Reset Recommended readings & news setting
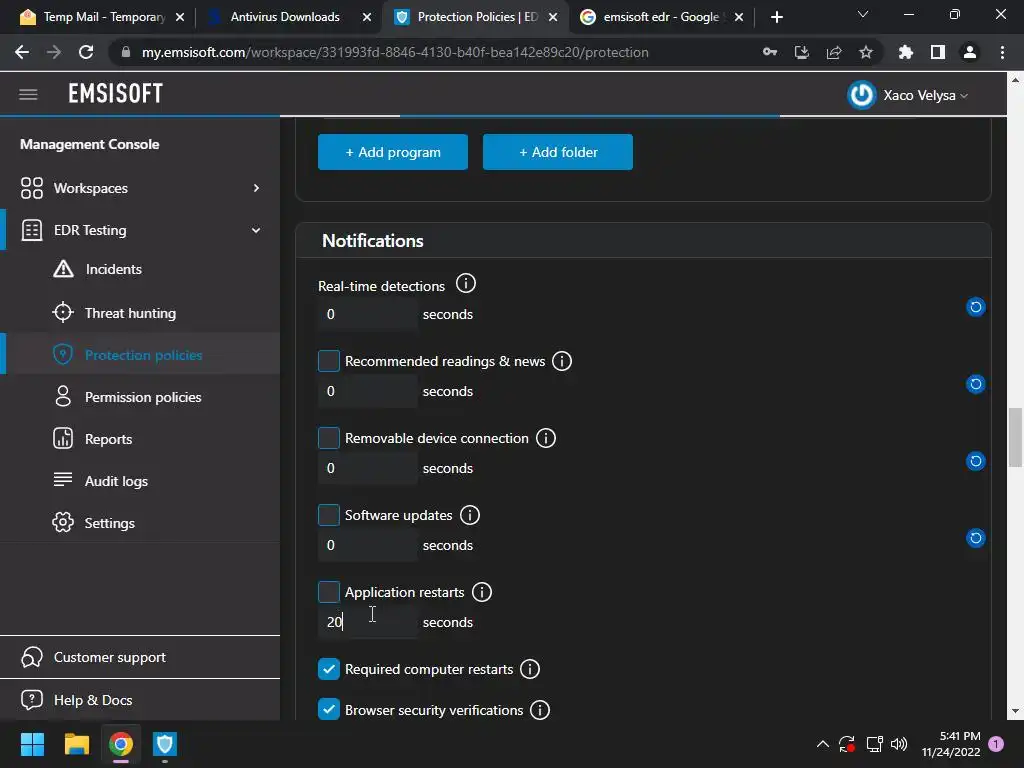Image resolution: width=1024 pixels, height=768 pixels. tap(976, 384)
